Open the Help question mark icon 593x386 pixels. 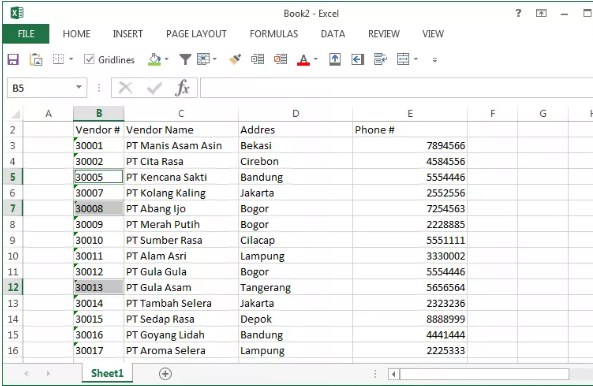[518, 13]
